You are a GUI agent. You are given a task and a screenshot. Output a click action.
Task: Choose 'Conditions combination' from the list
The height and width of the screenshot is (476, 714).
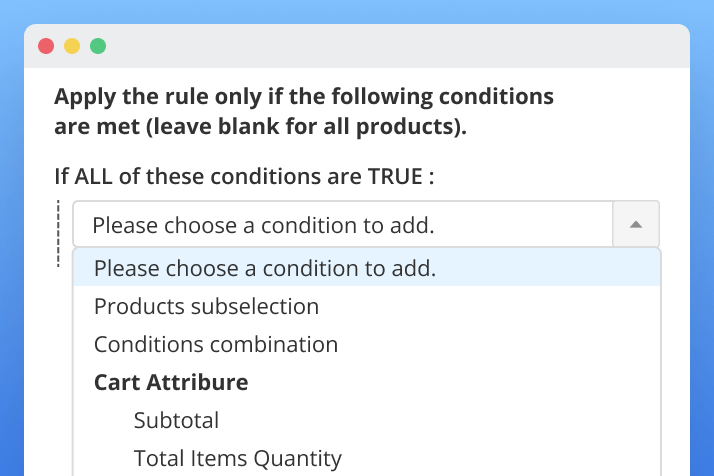pyautogui.click(x=216, y=344)
